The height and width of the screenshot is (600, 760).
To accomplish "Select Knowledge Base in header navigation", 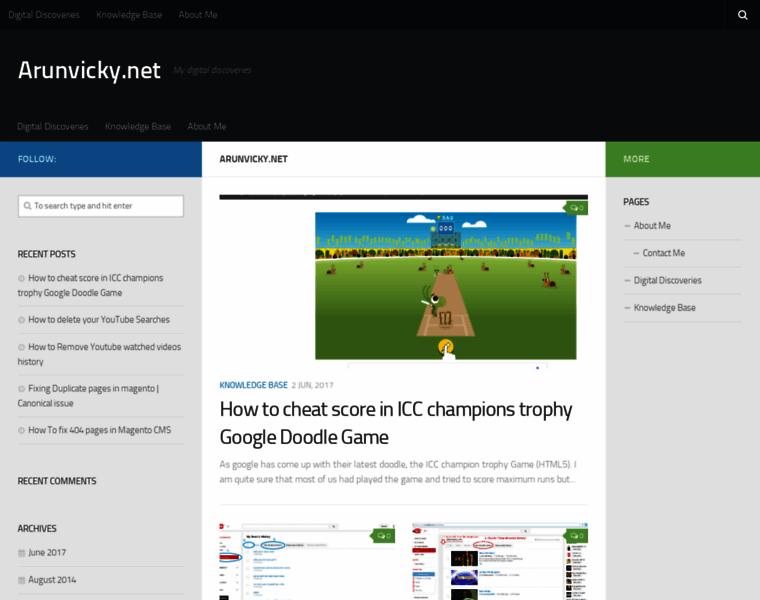I will pos(138,126).
